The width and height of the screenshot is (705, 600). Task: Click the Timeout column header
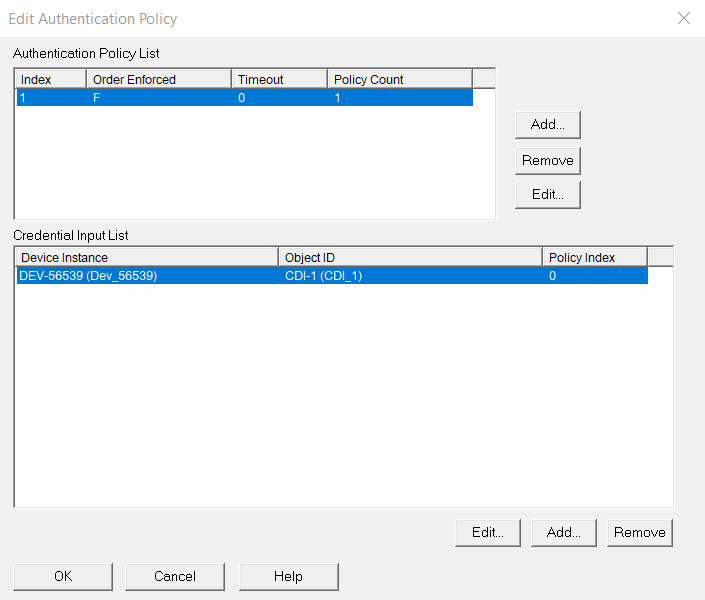[279, 79]
